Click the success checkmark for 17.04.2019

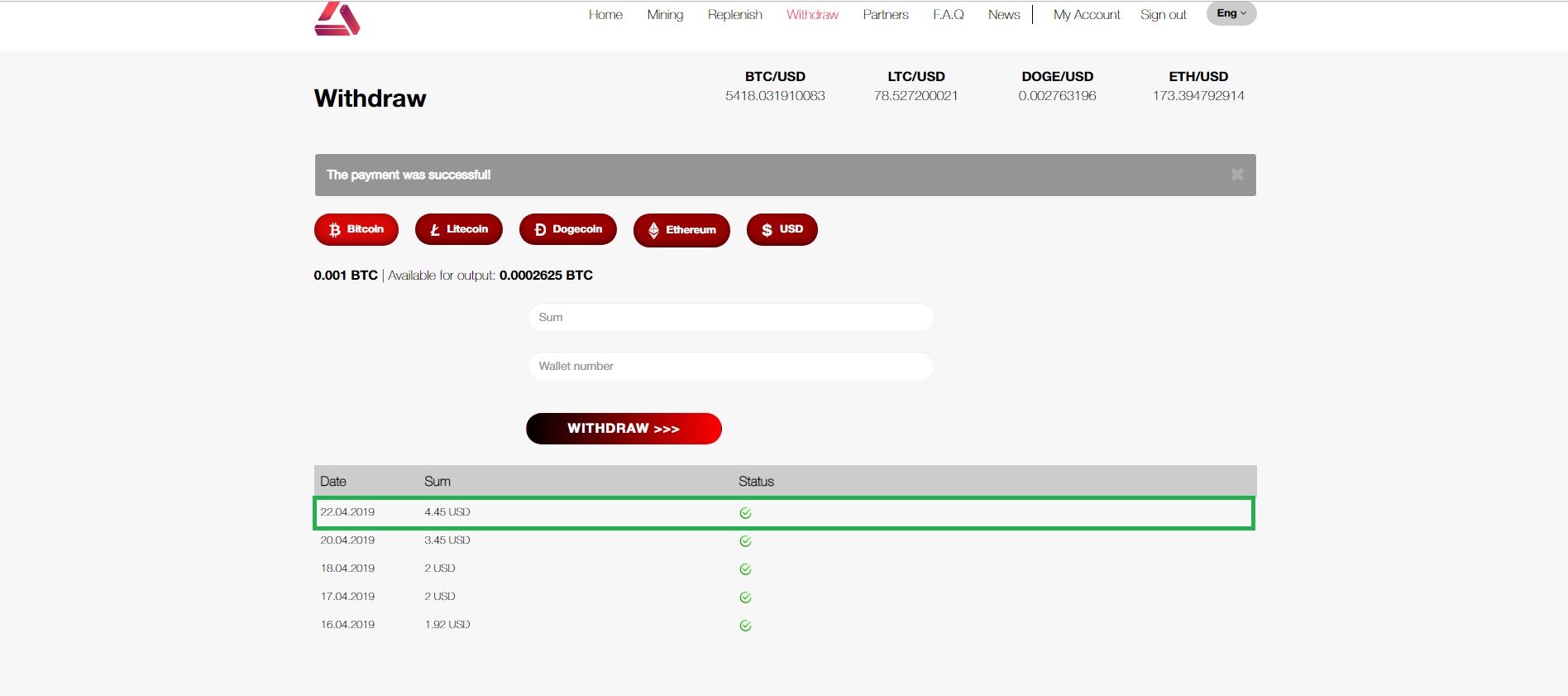tap(745, 598)
